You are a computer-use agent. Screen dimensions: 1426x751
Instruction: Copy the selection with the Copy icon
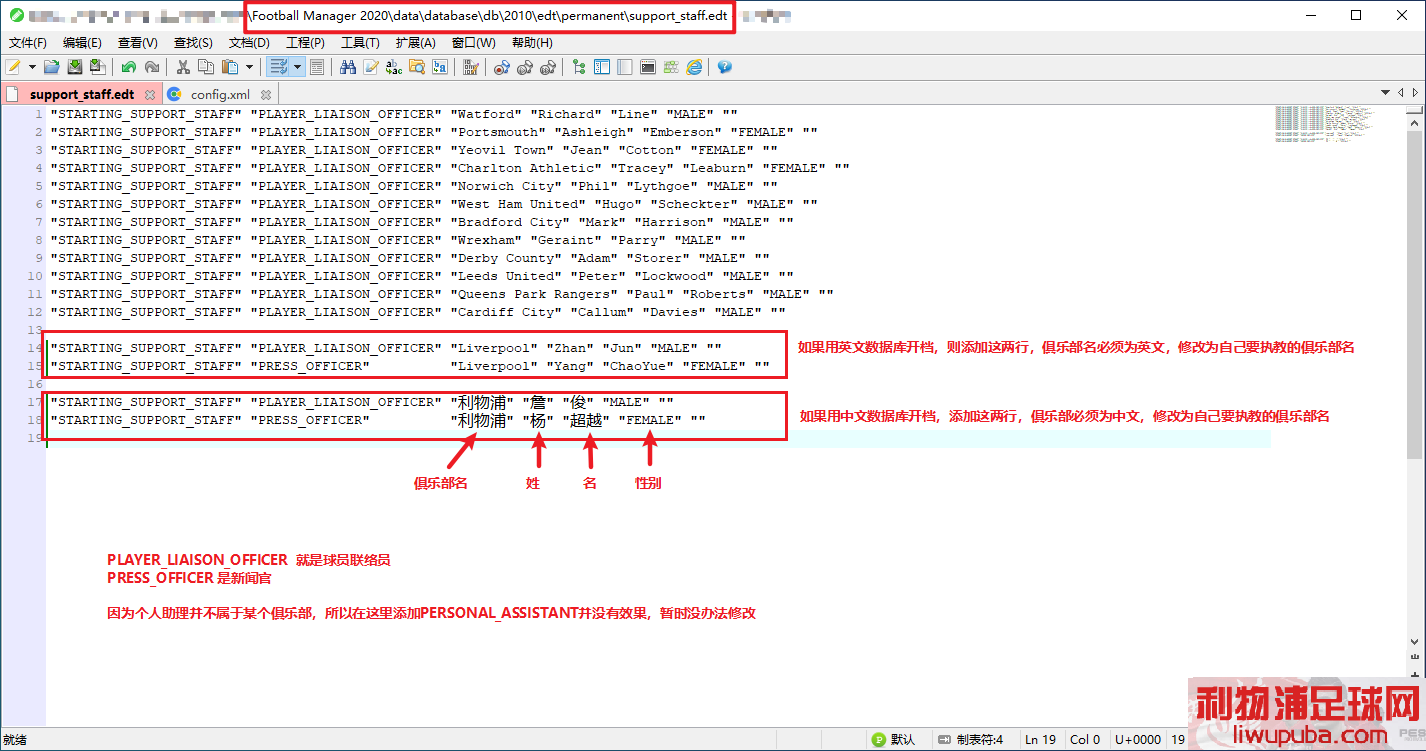[206, 67]
